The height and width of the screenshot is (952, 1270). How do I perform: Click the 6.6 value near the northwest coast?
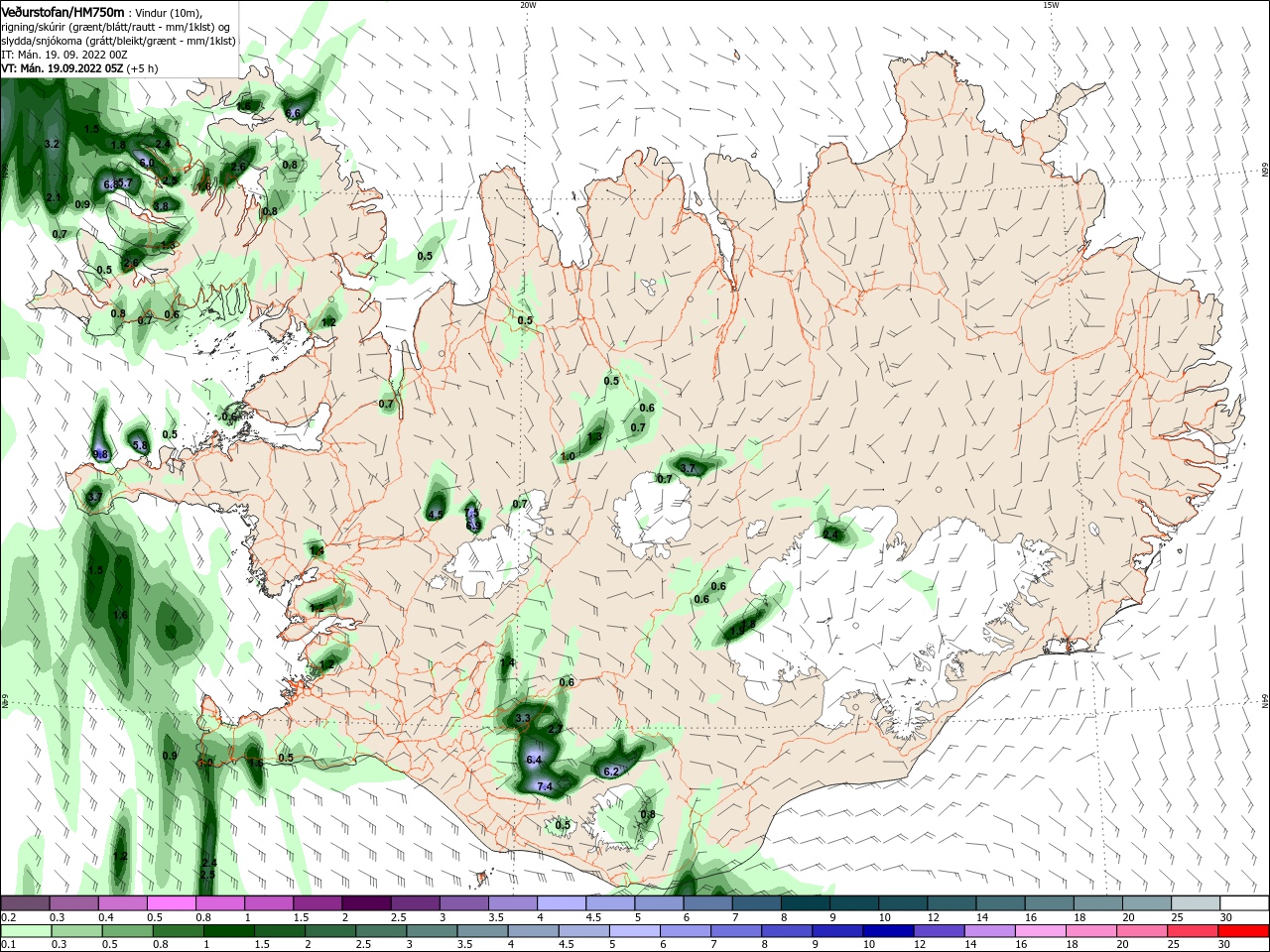click(293, 113)
